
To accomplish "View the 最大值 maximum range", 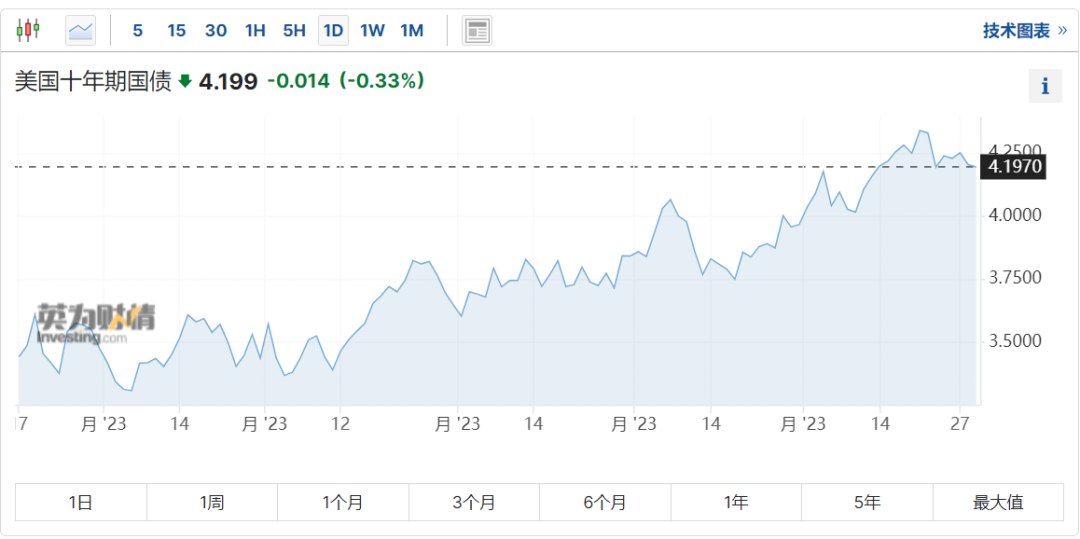I will (998, 502).
